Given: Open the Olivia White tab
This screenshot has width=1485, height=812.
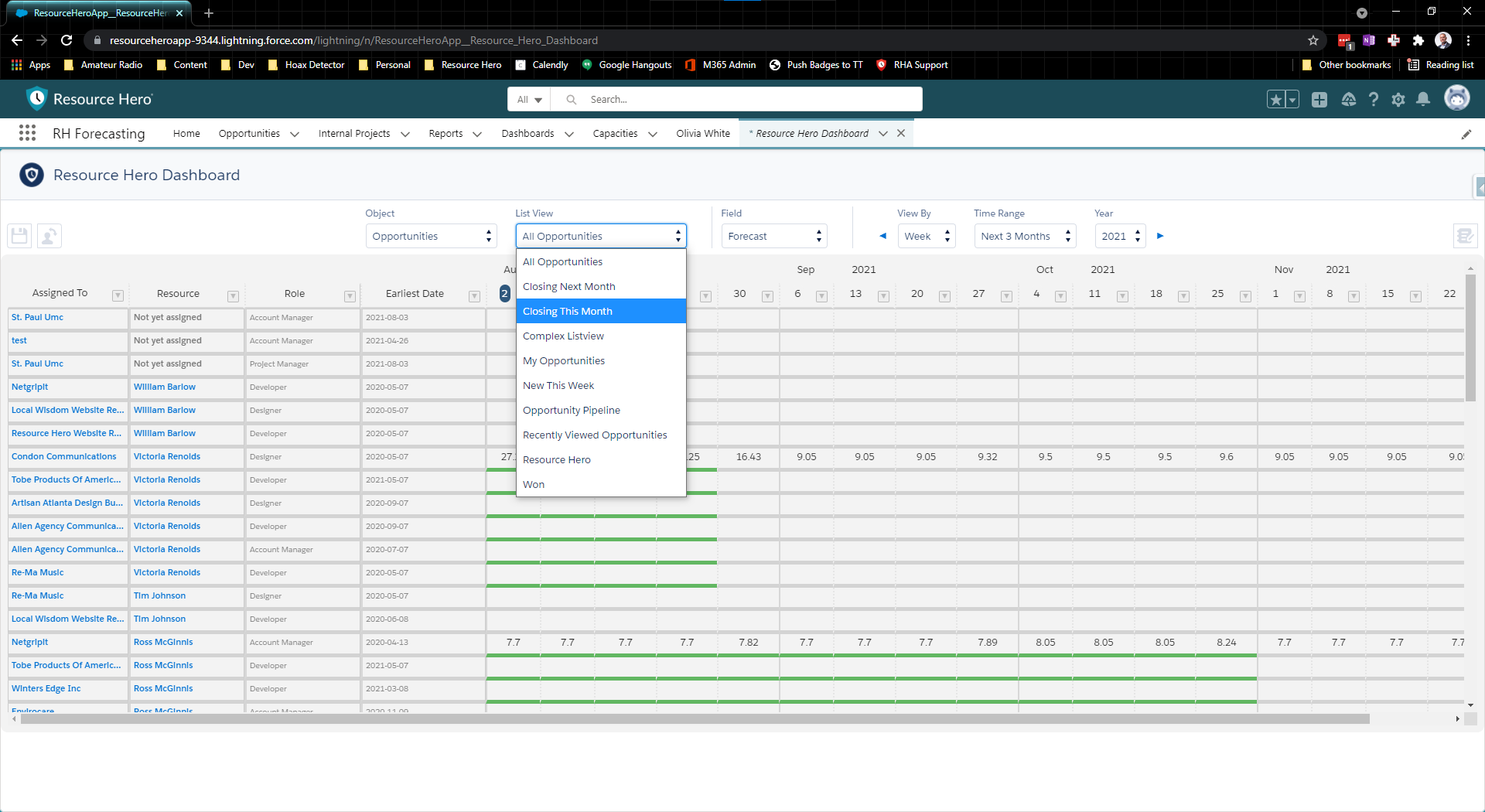Looking at the screenshot, I should pyautogui.click(x=703, y=133).
